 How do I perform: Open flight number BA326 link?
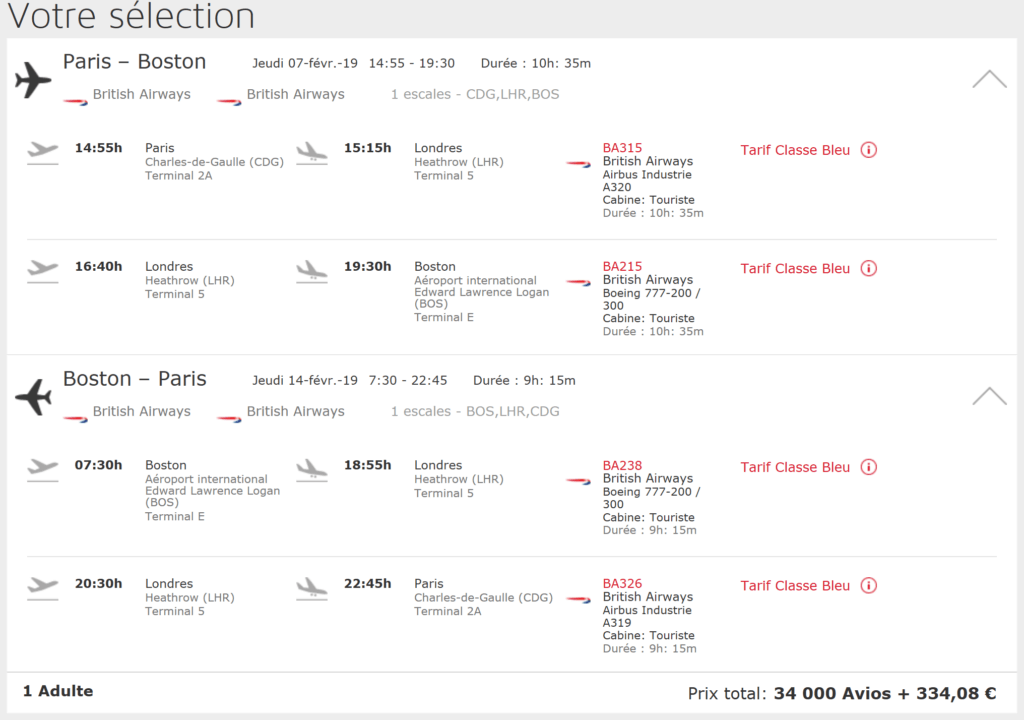[622, 583]
